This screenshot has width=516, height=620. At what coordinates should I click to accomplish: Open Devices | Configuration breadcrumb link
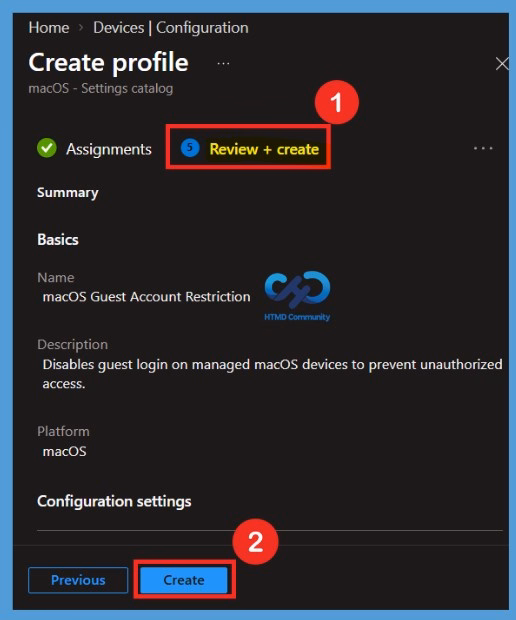[171, 28]
